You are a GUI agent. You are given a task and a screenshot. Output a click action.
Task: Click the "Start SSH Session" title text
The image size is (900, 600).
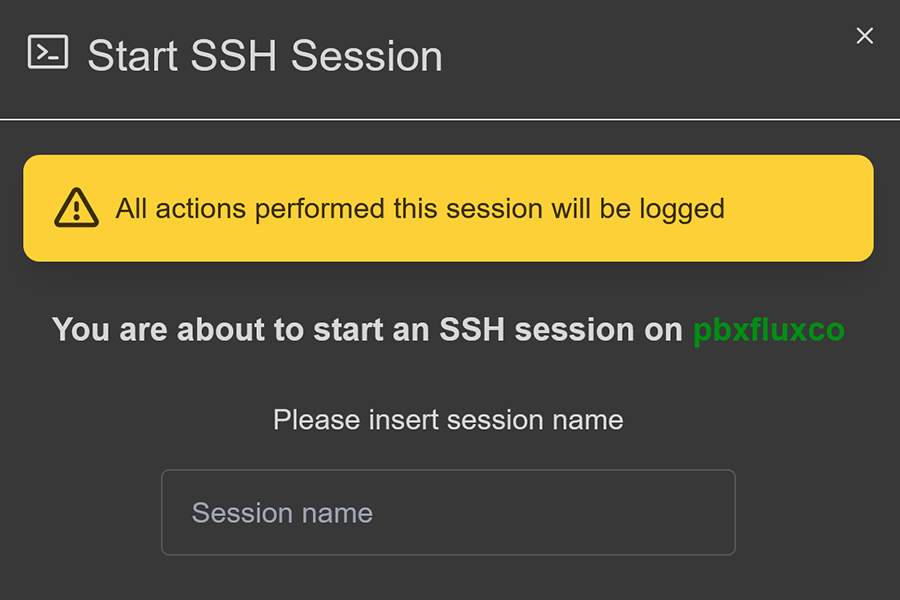264,55
